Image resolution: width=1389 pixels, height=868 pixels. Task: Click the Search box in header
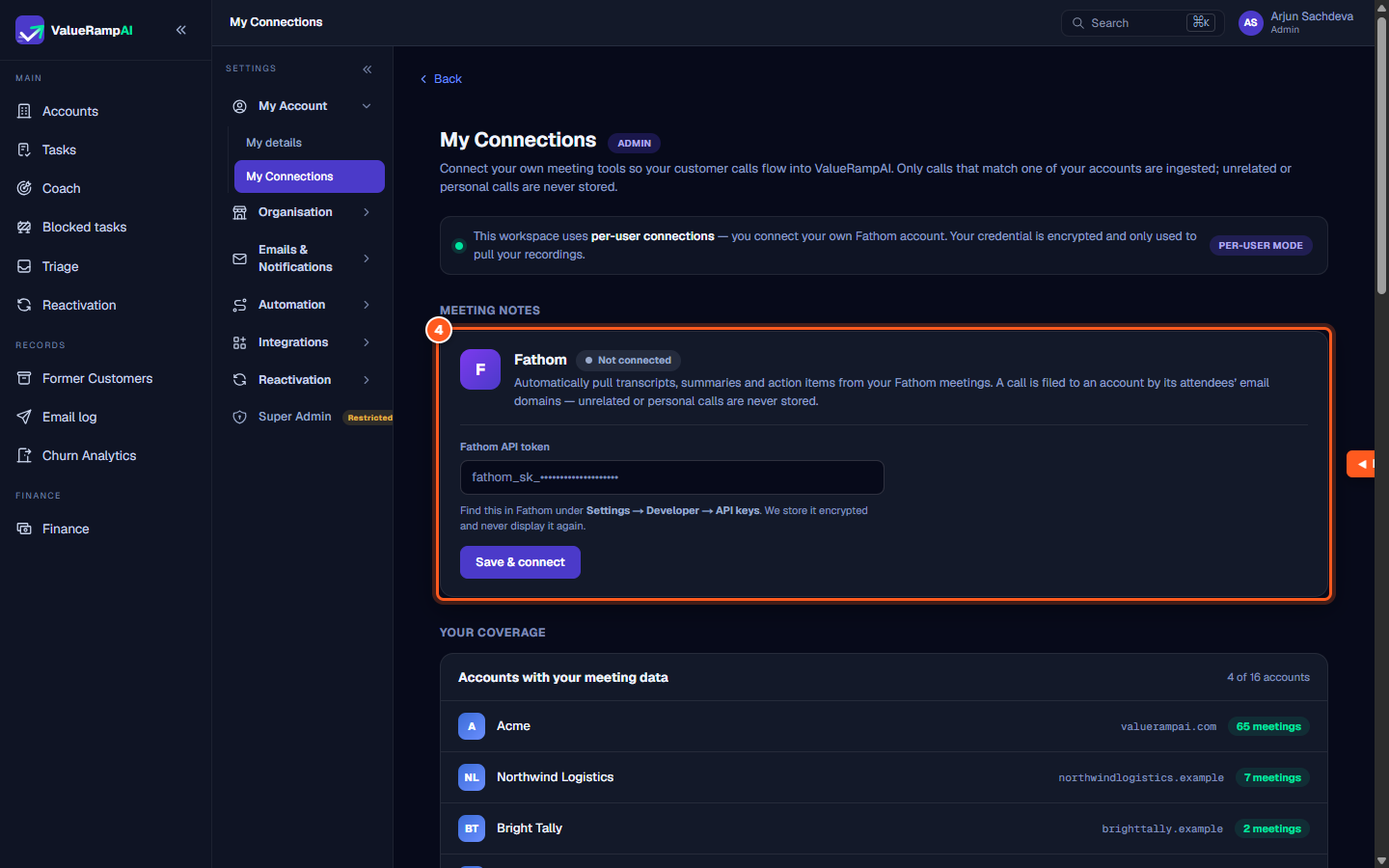pyautogui.click(x=1142, y=23)
